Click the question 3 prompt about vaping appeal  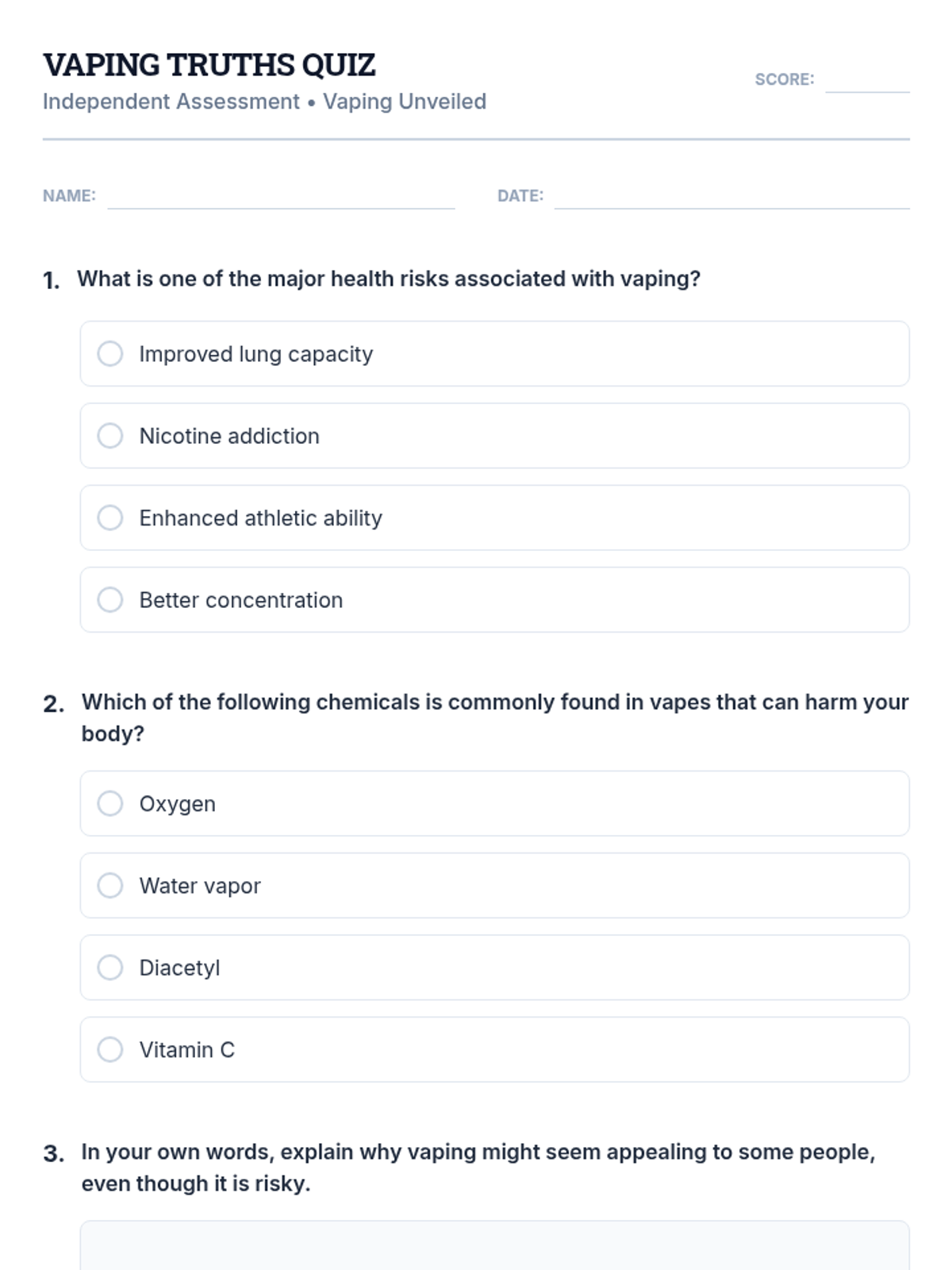478,1153
